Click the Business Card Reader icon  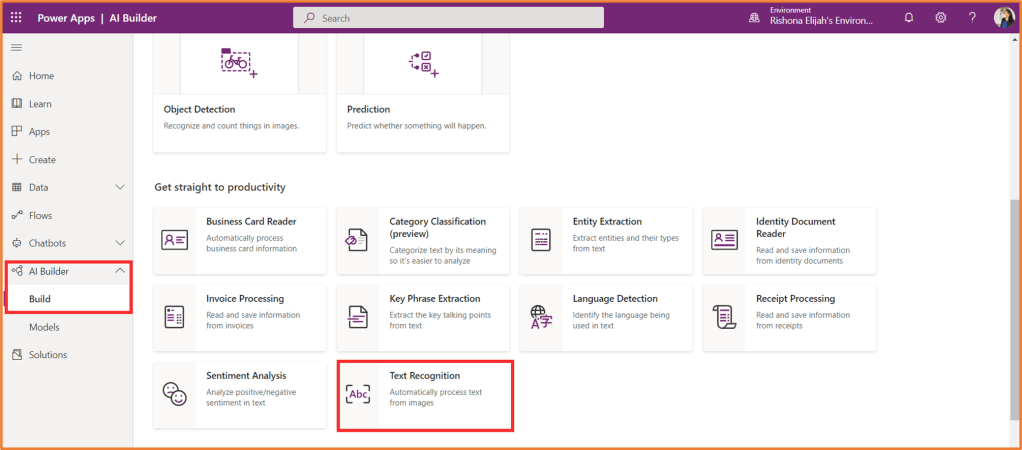(175, 240)
